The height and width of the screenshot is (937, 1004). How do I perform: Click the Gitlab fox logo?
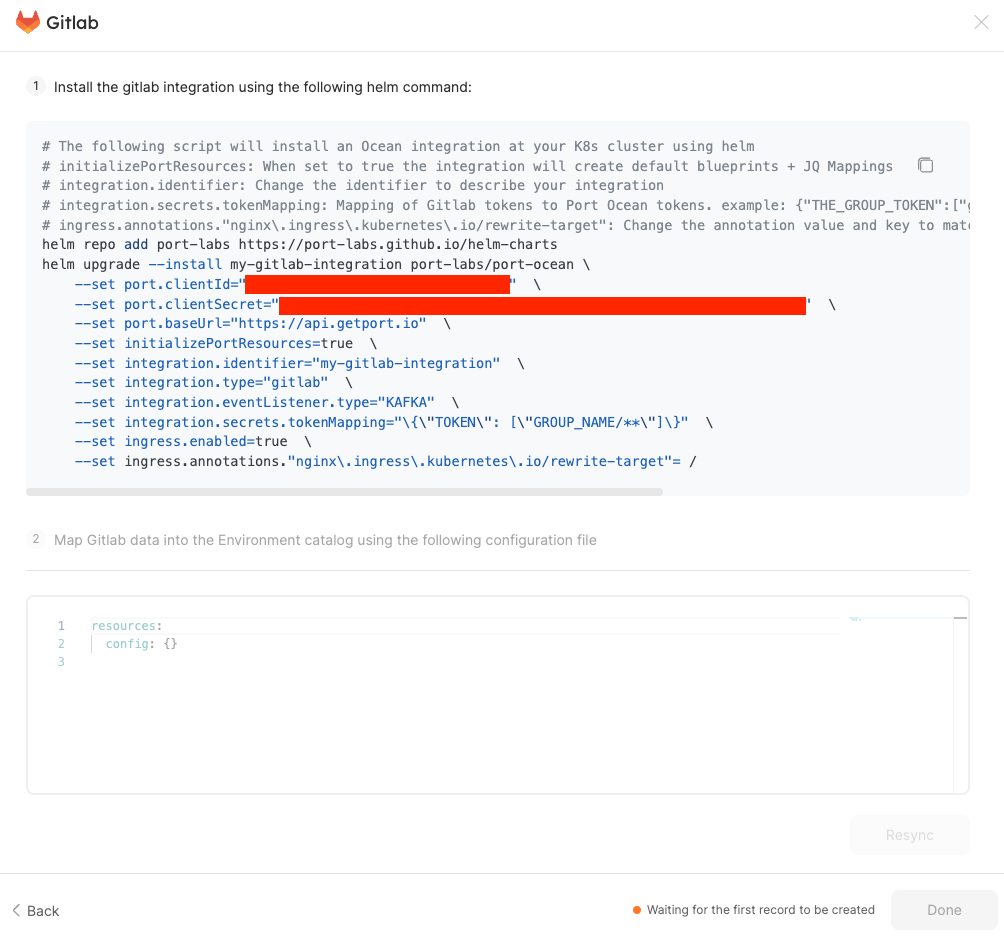(28, 23)
